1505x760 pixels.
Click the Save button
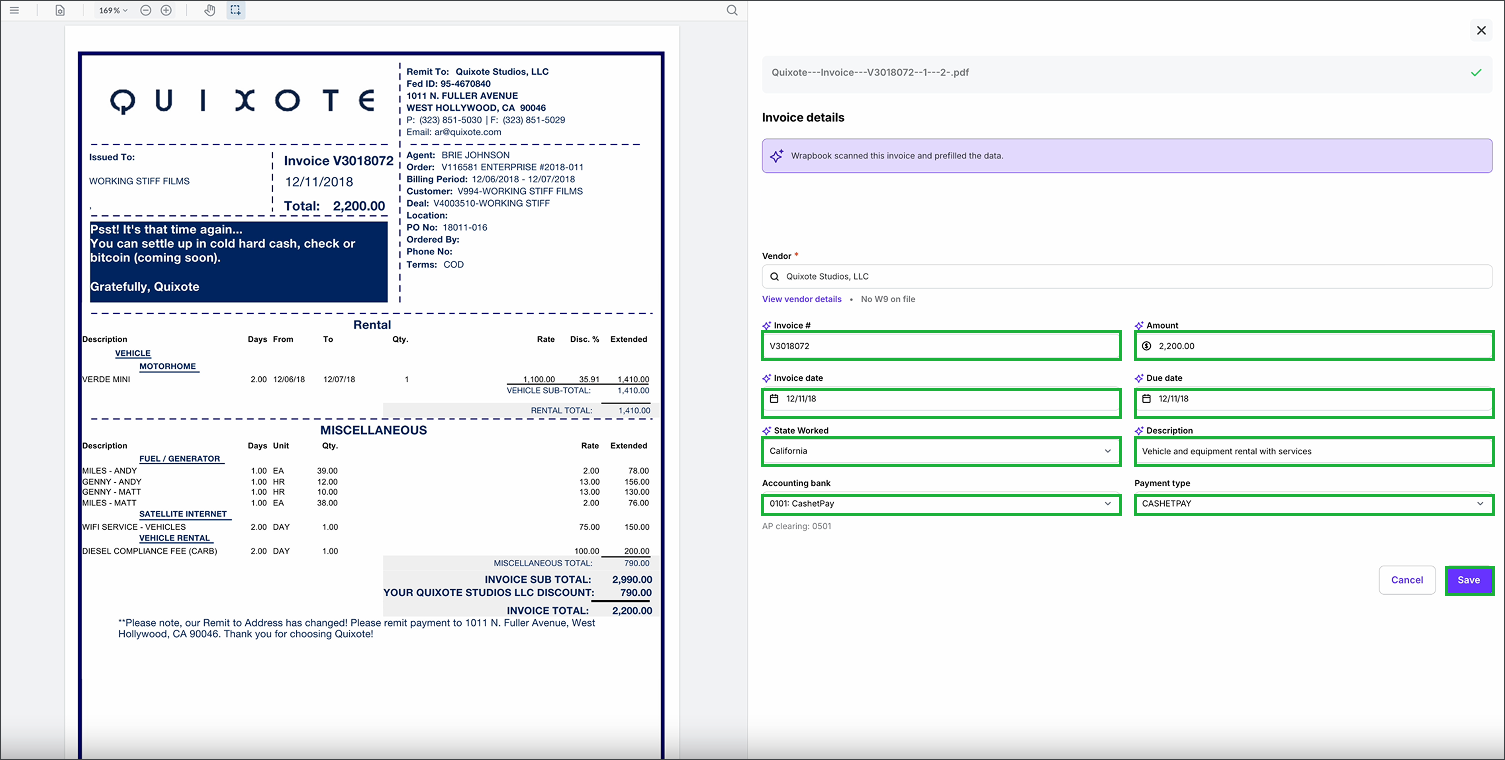click(x=1469, y=580)
